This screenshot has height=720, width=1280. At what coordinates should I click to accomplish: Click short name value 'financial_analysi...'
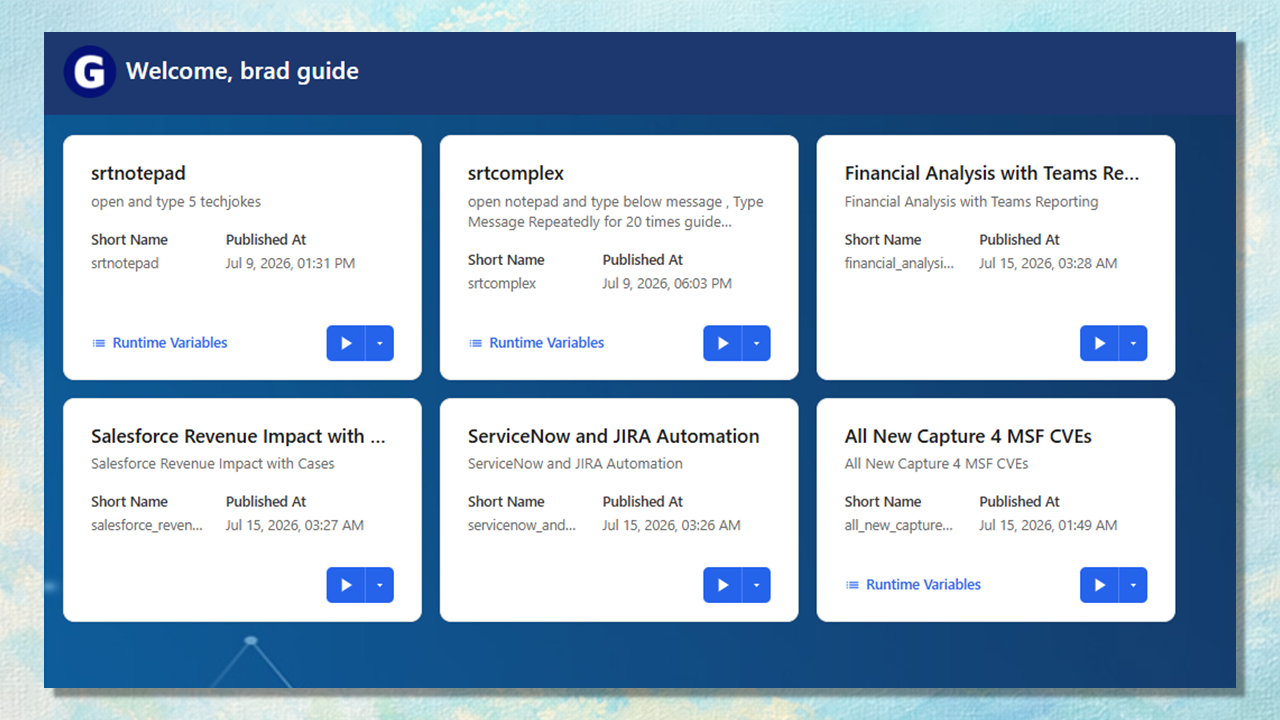pos(899,264)
